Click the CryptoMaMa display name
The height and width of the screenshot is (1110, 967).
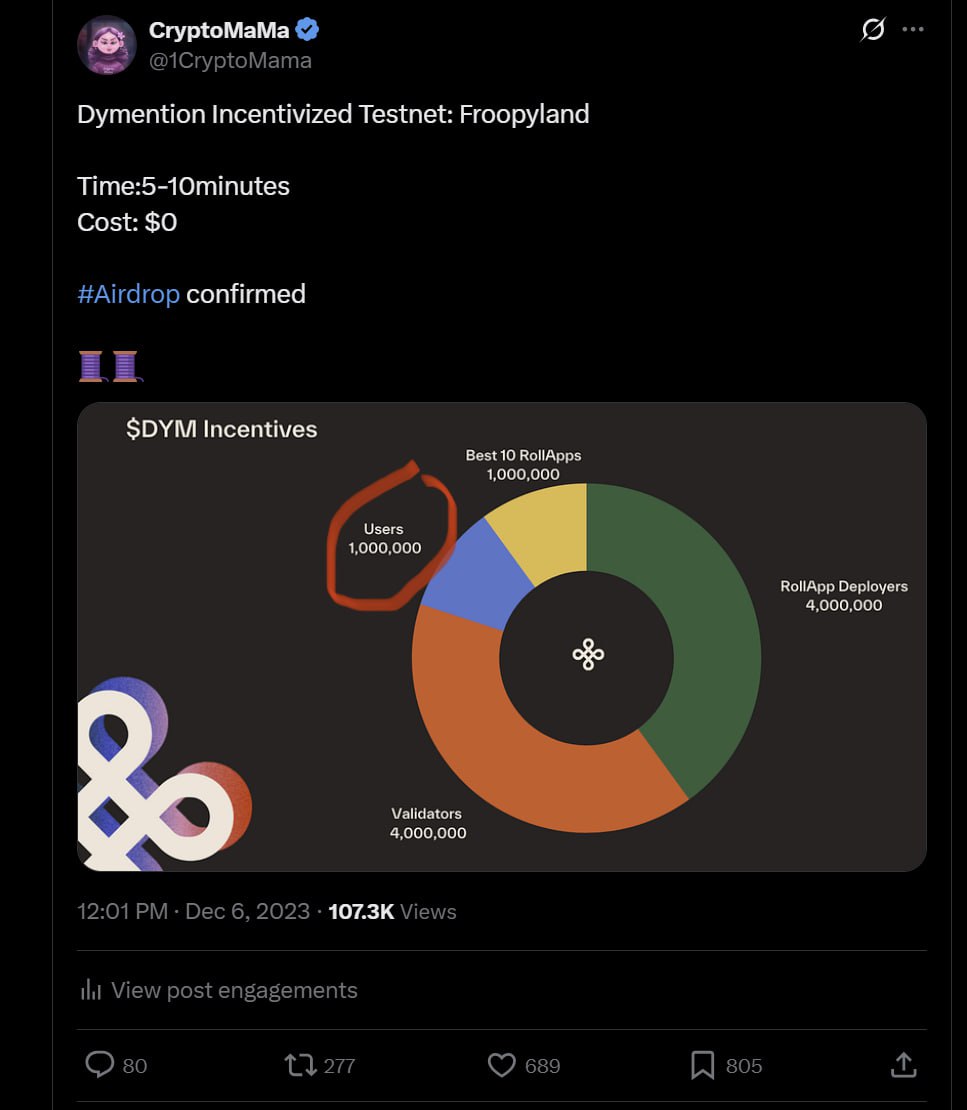[219, 31]
